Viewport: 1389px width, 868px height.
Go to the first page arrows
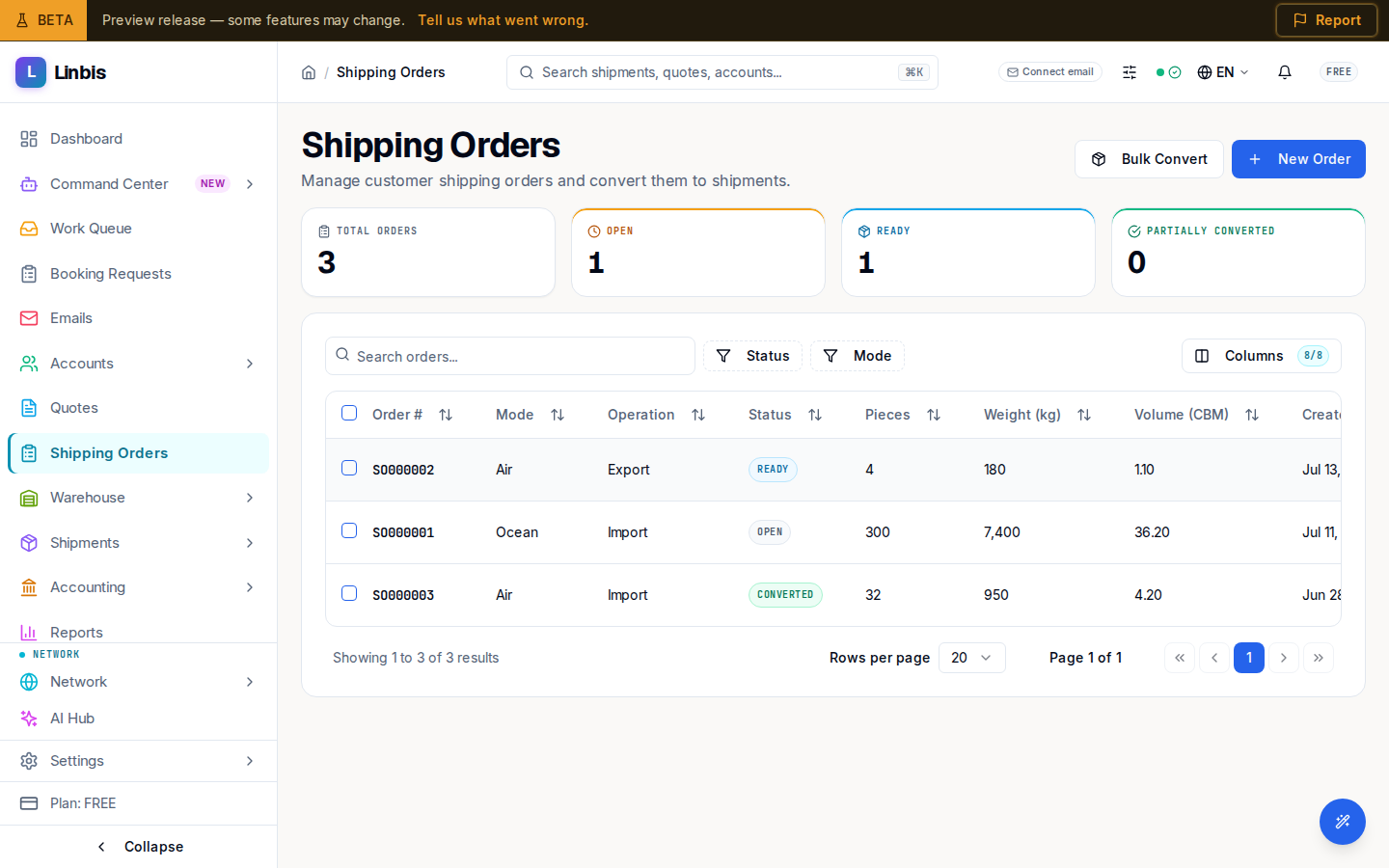[1180, 658]
